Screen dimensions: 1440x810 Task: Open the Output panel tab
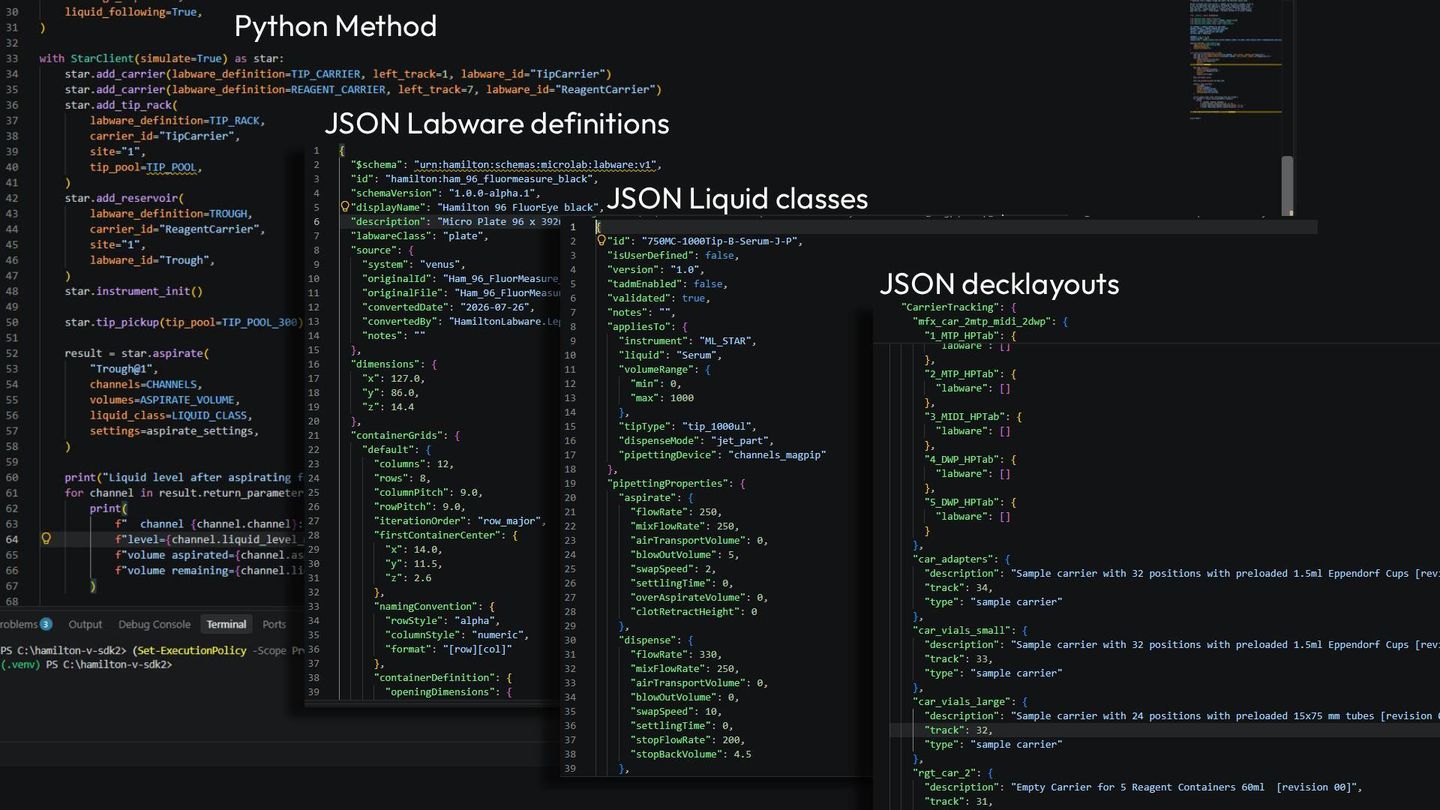coord(85,624)
